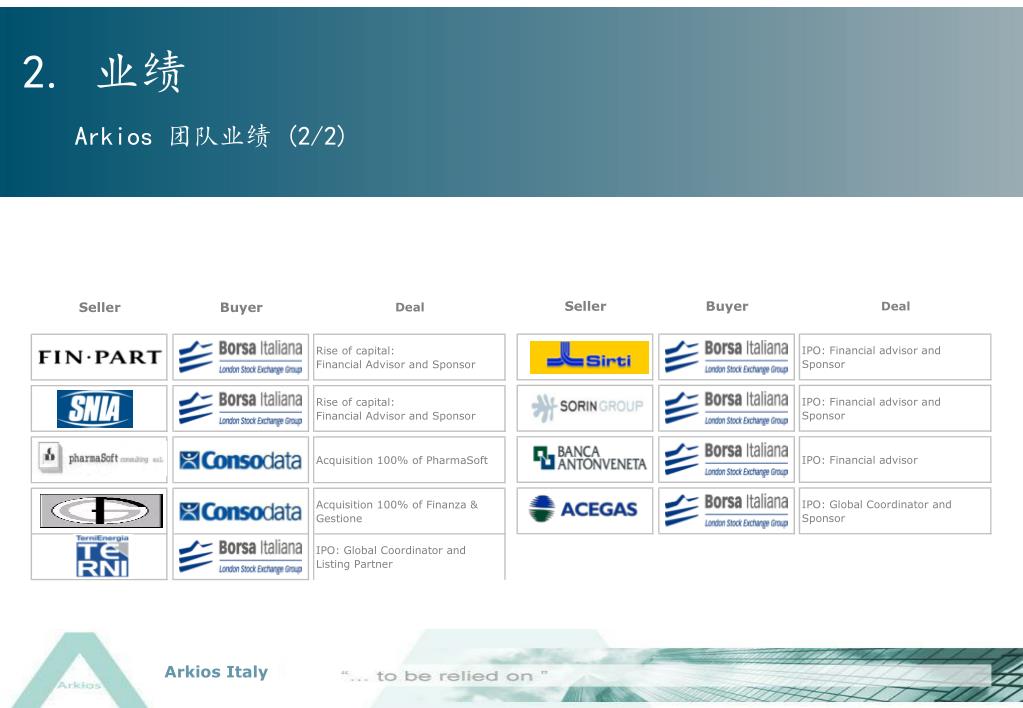
Task: Select the Finanza & Gestione oval logo
Action: pos(101,510)
